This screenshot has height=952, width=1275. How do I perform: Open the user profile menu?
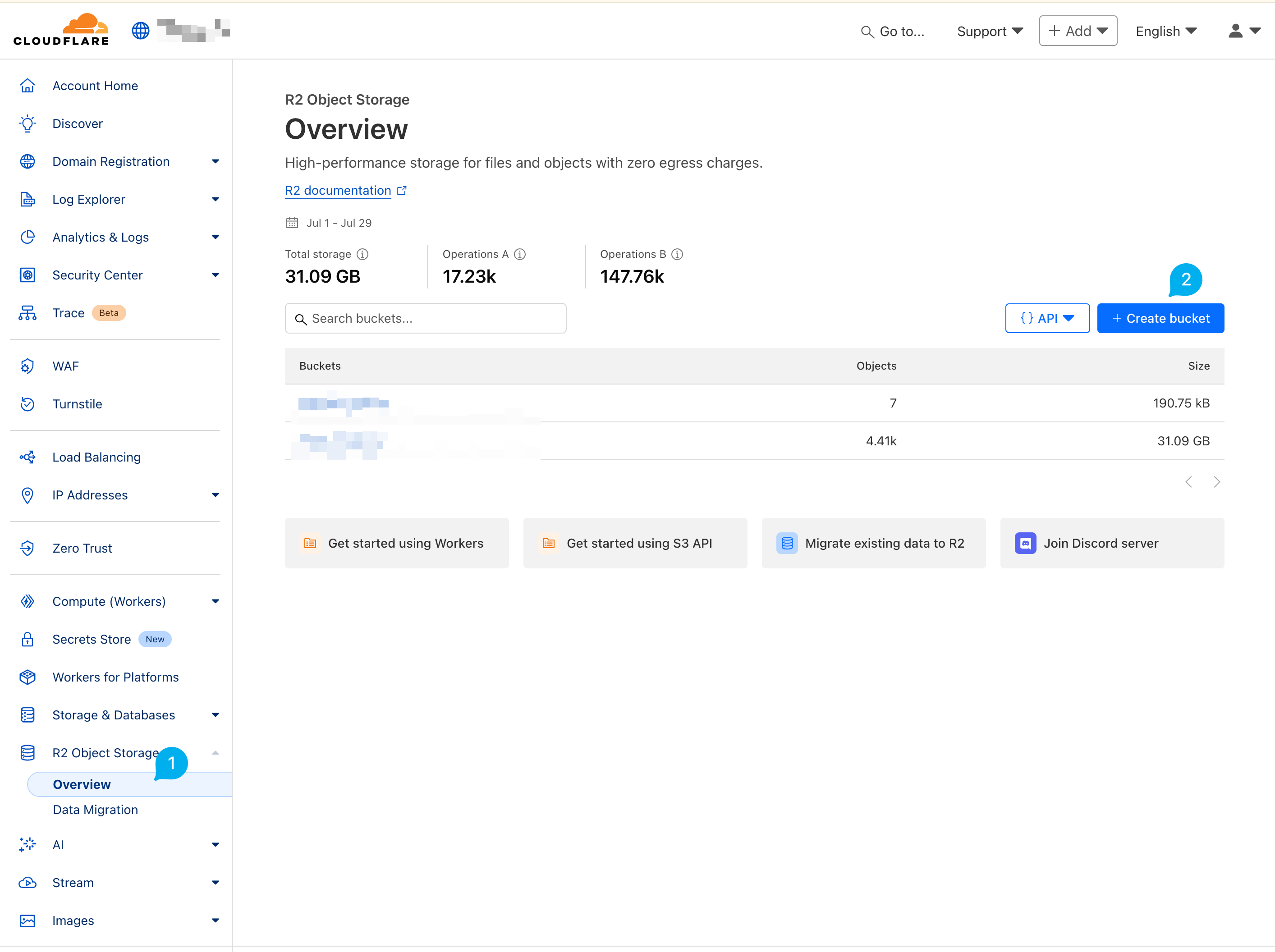1244,31
